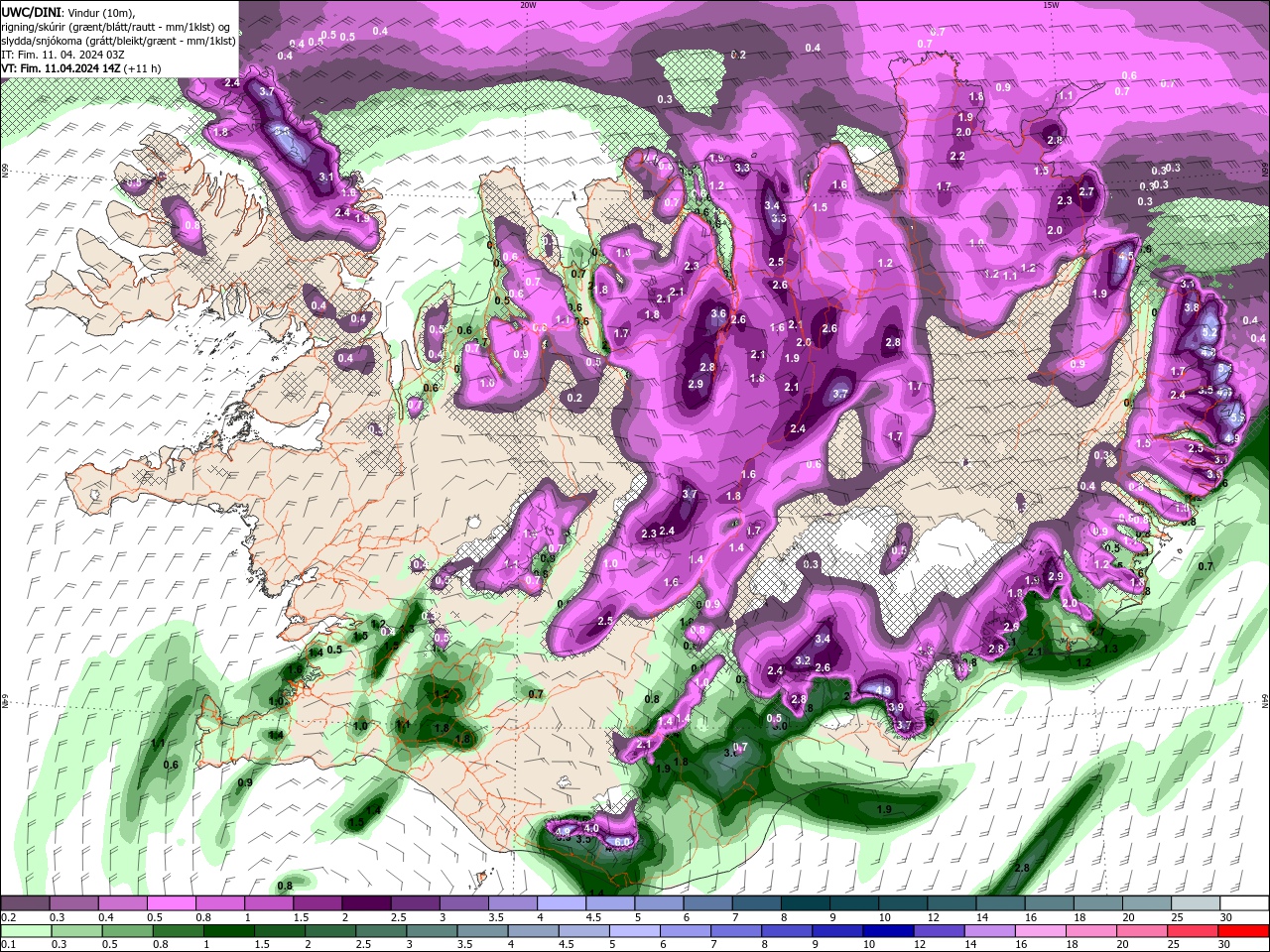Click the purple-scale swatch between 0.3 and 0.4

click(73, 903)
